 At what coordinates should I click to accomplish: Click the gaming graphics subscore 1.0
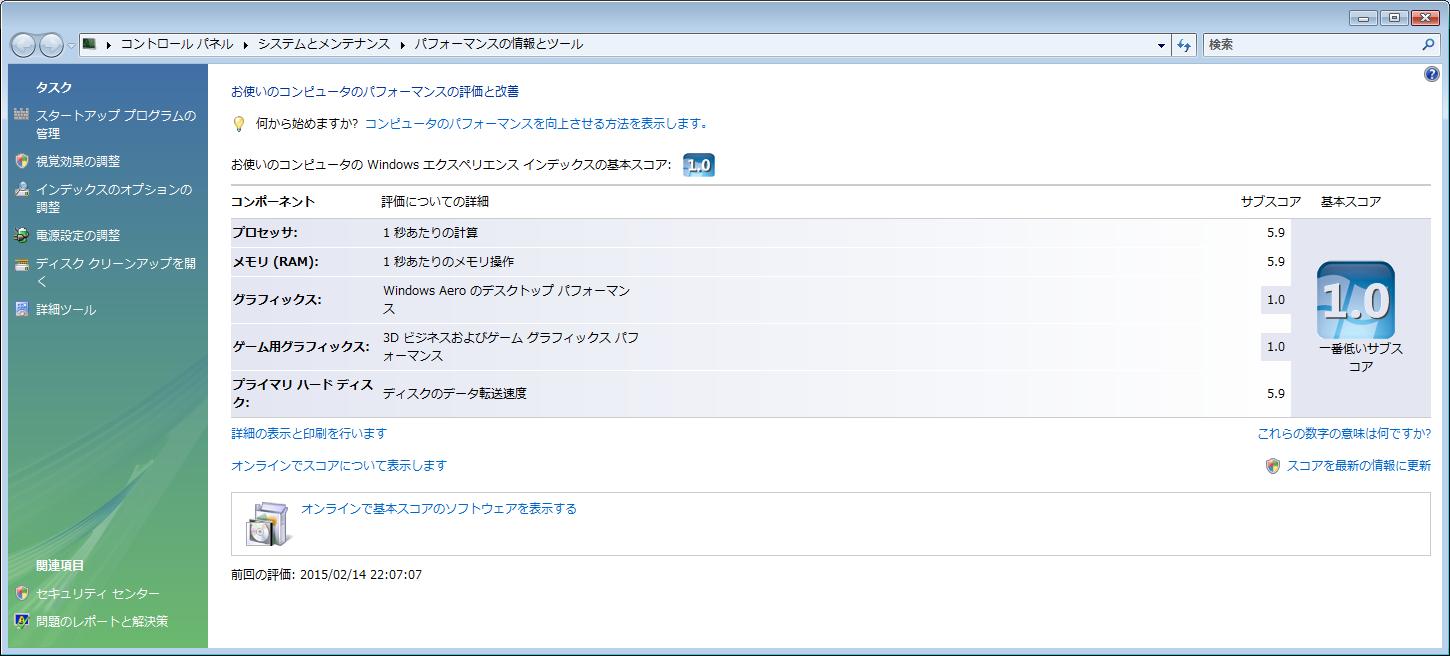click(1275, 347)
